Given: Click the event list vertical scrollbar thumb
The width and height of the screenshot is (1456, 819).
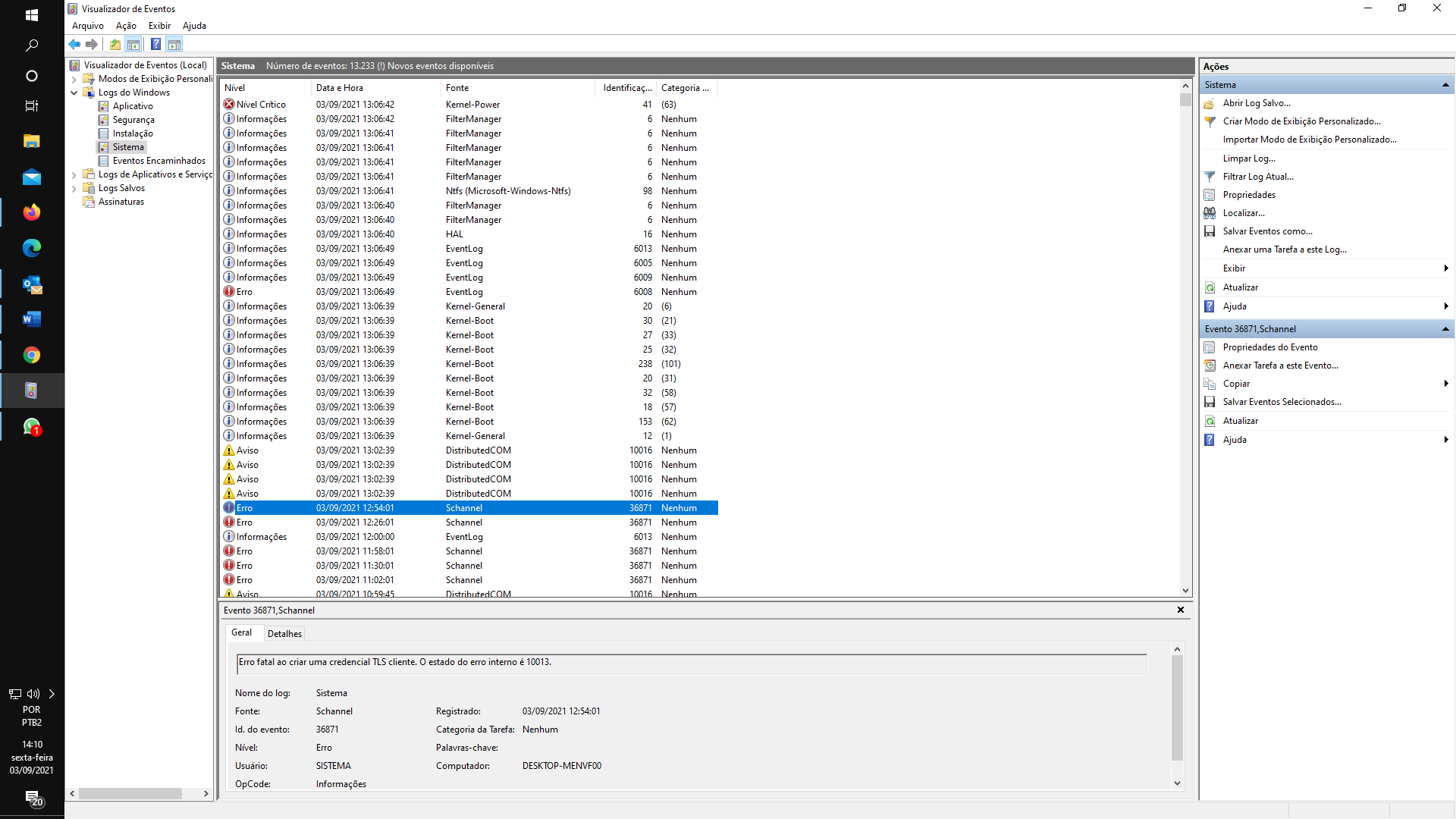Looking at the screenshot, I should pyautogui.click(x=1185, y=100).
